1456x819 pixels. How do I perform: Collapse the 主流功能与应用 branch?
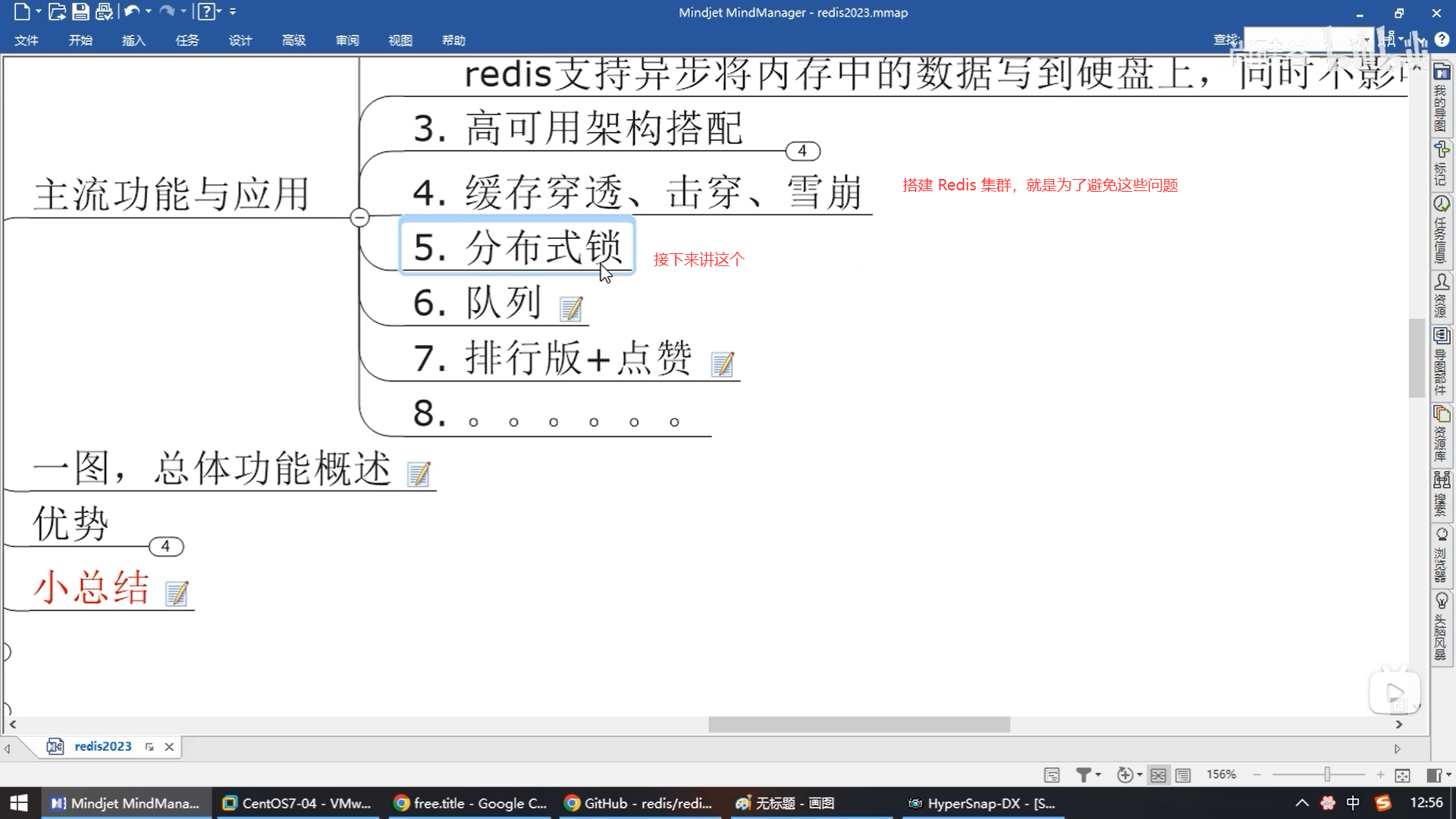click(359, 218)
